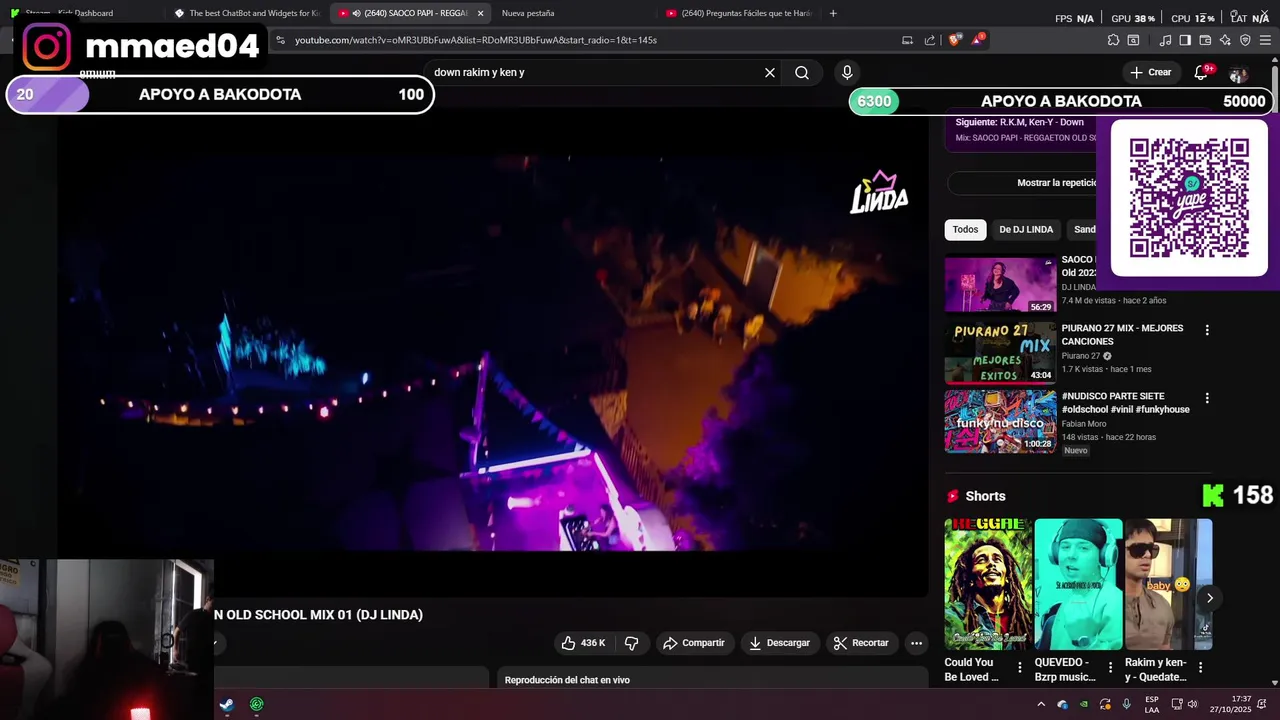
Task: Open Could You Be Loved short
Action: point(988,584)
